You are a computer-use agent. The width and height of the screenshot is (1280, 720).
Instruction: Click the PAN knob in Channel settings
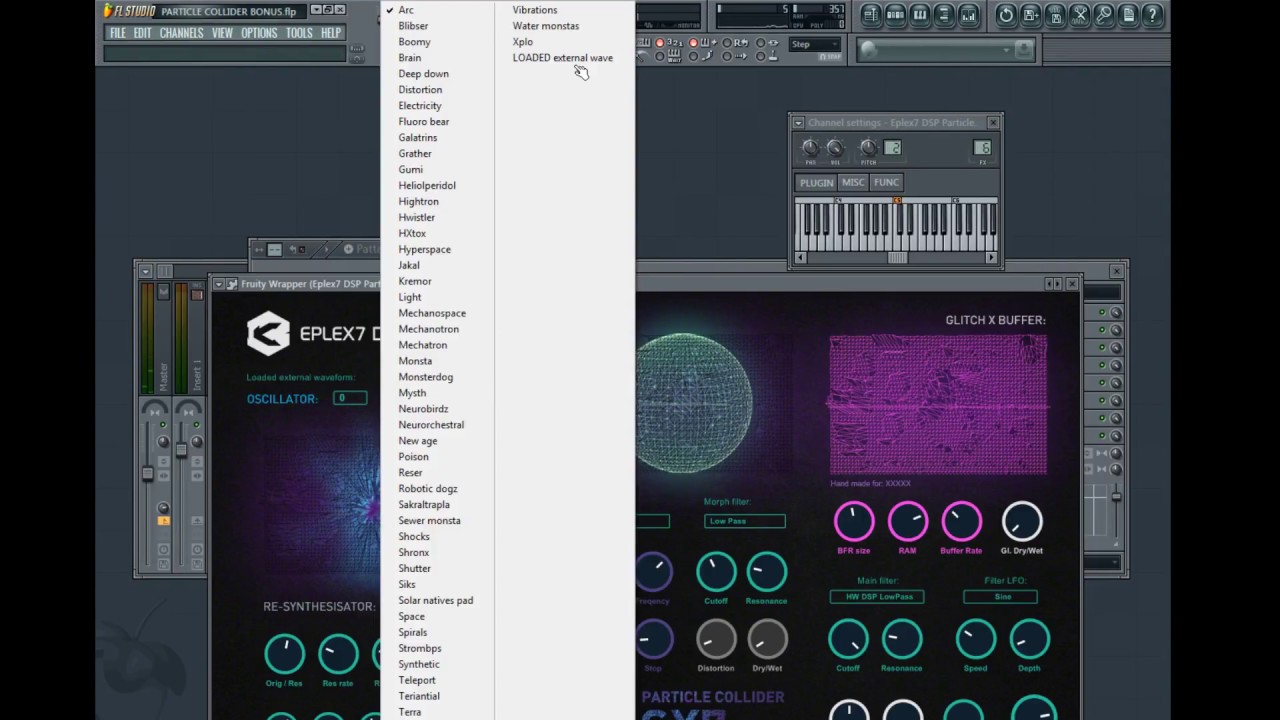810,148
